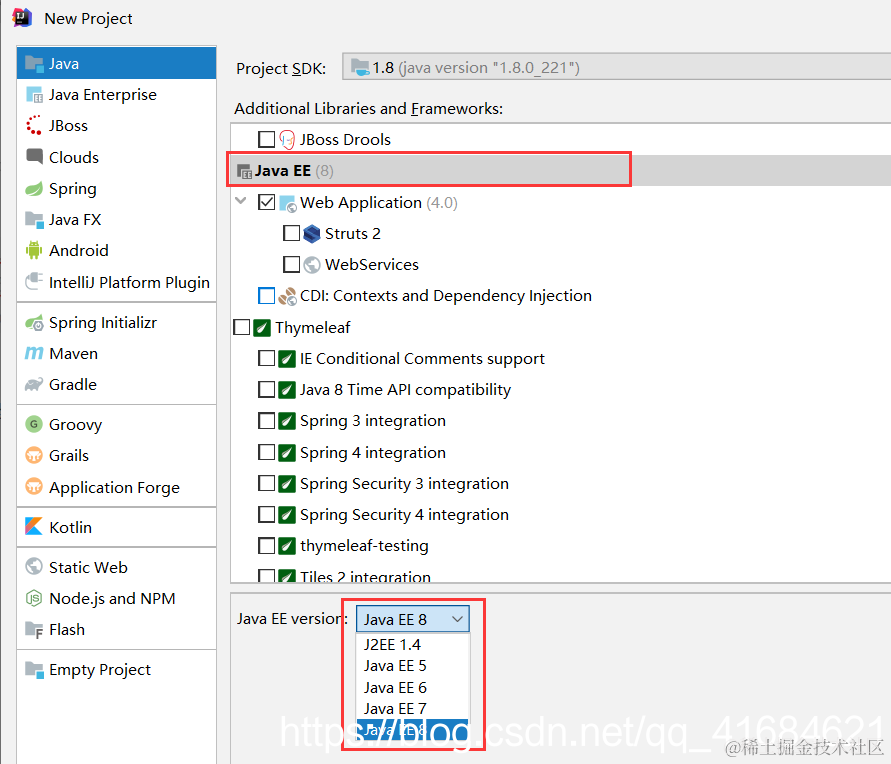Click the JBoss Drools head icon
The height and width of the screenshot is (764, 891).
coord(287,140)
